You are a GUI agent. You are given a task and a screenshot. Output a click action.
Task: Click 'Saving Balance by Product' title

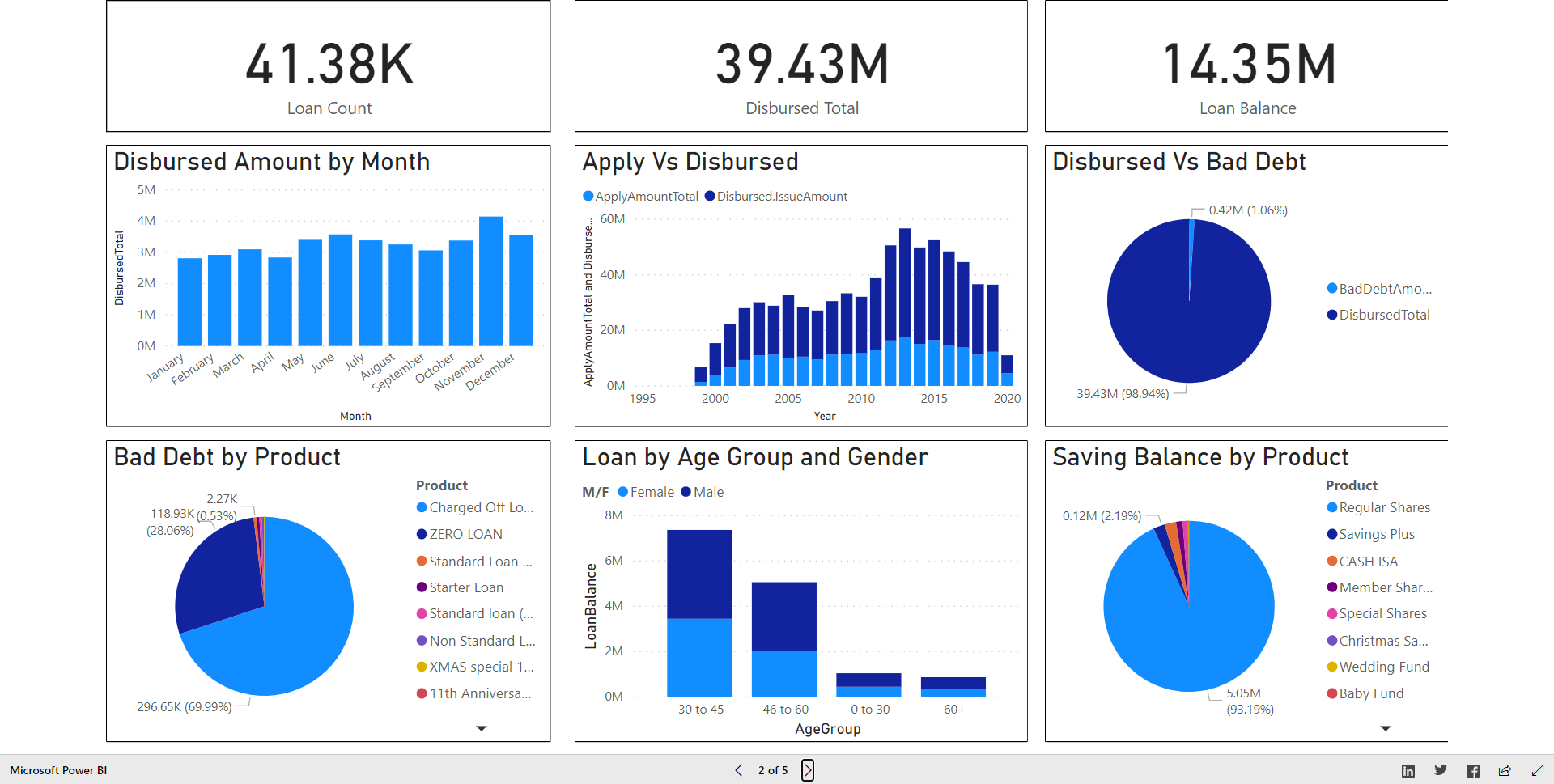coord(1200,457)
